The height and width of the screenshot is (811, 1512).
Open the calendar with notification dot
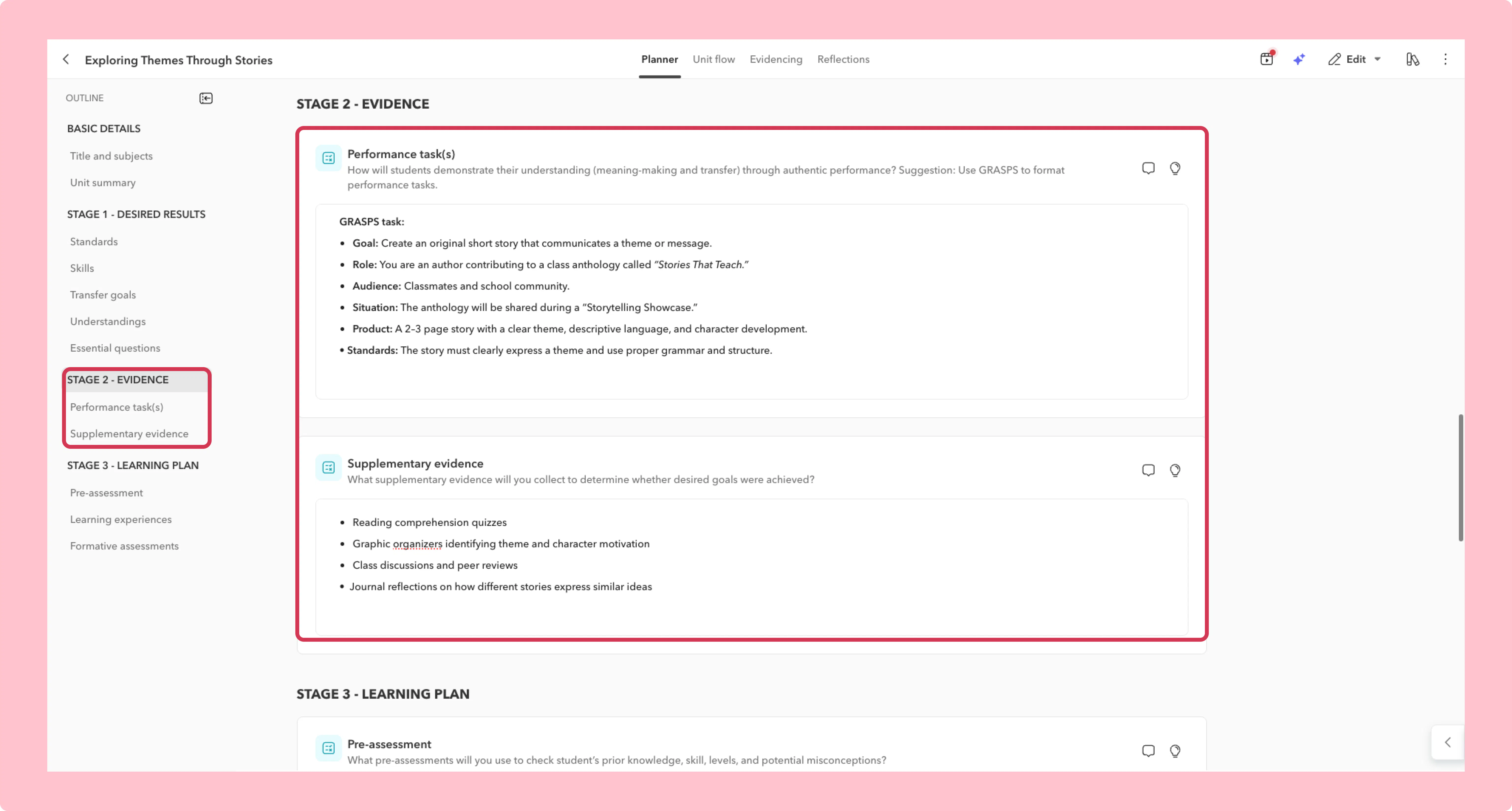(1267, 59)
